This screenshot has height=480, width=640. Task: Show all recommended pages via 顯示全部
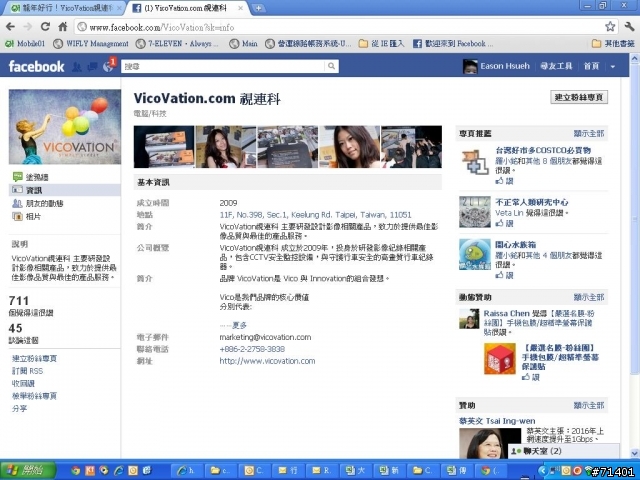click(588, 133)
